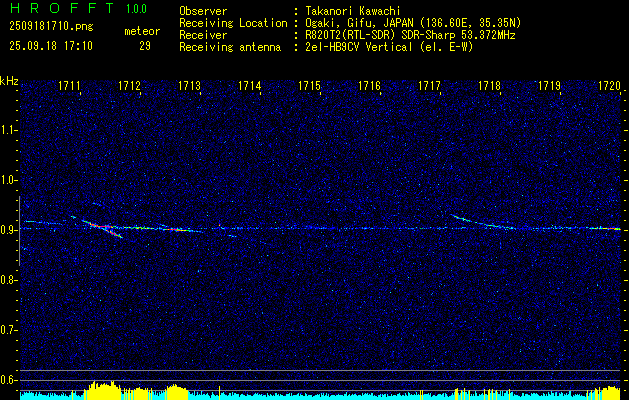
Task: Click the red meteor echo near 1712
Action: (x=102, y=227)
